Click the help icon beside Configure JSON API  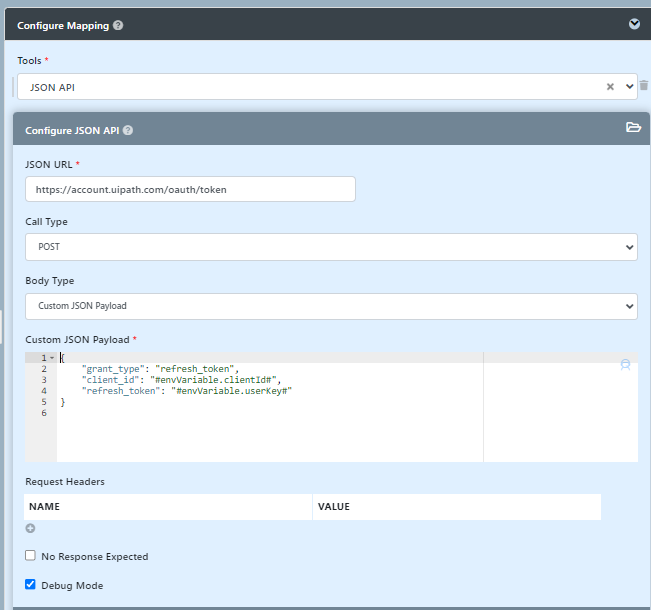tap(128, 130)
